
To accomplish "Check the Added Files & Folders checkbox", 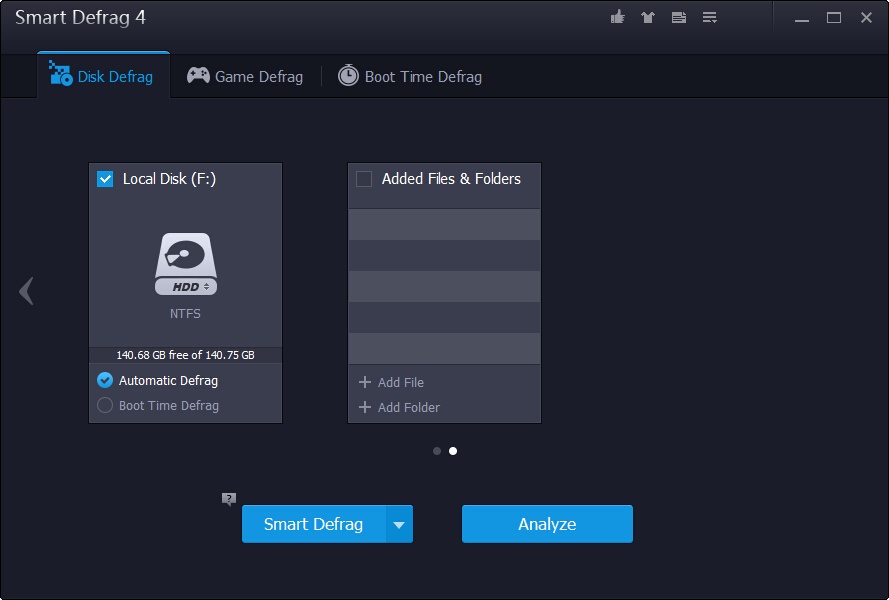I will click(364, 179).
